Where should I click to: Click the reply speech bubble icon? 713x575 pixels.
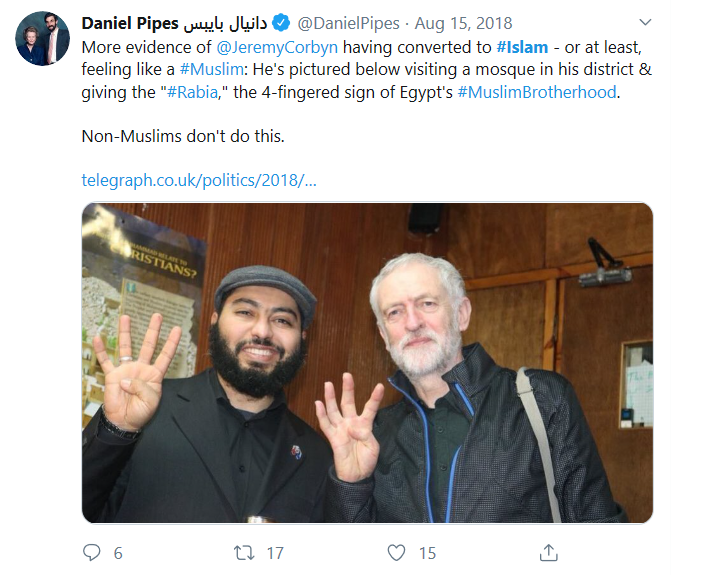point(91,552)
